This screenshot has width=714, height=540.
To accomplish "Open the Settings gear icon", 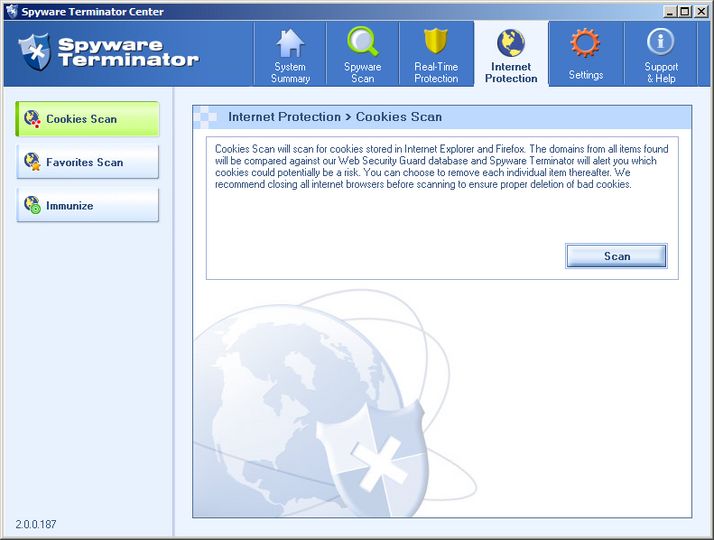I will [585, 42].
